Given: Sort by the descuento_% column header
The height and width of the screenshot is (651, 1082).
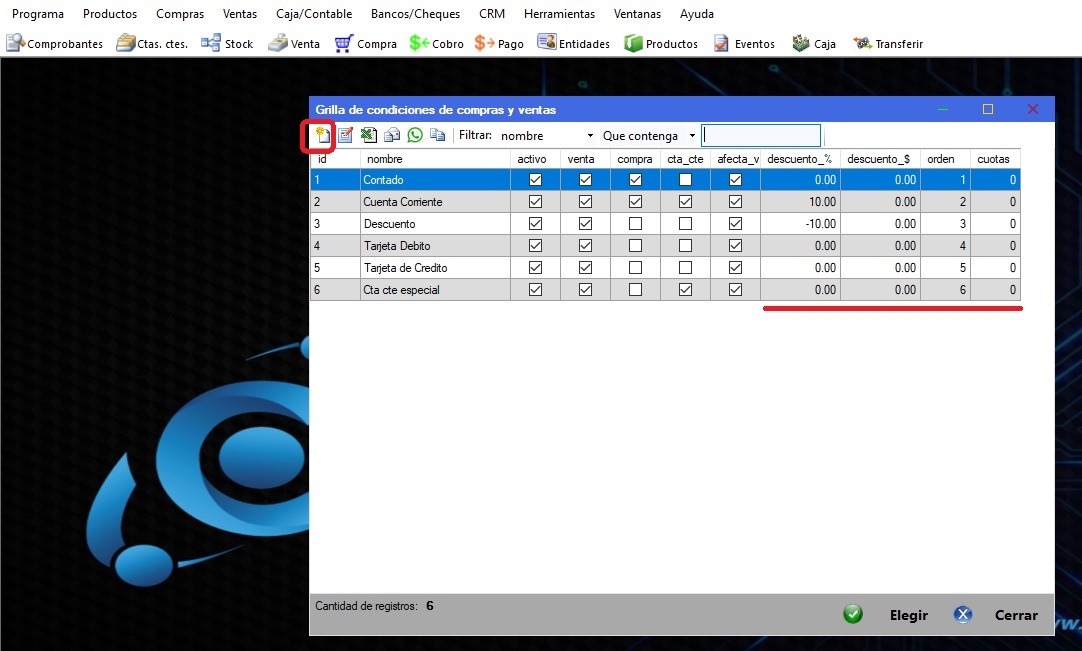Looking at the screenshot, I should [799, 159].
